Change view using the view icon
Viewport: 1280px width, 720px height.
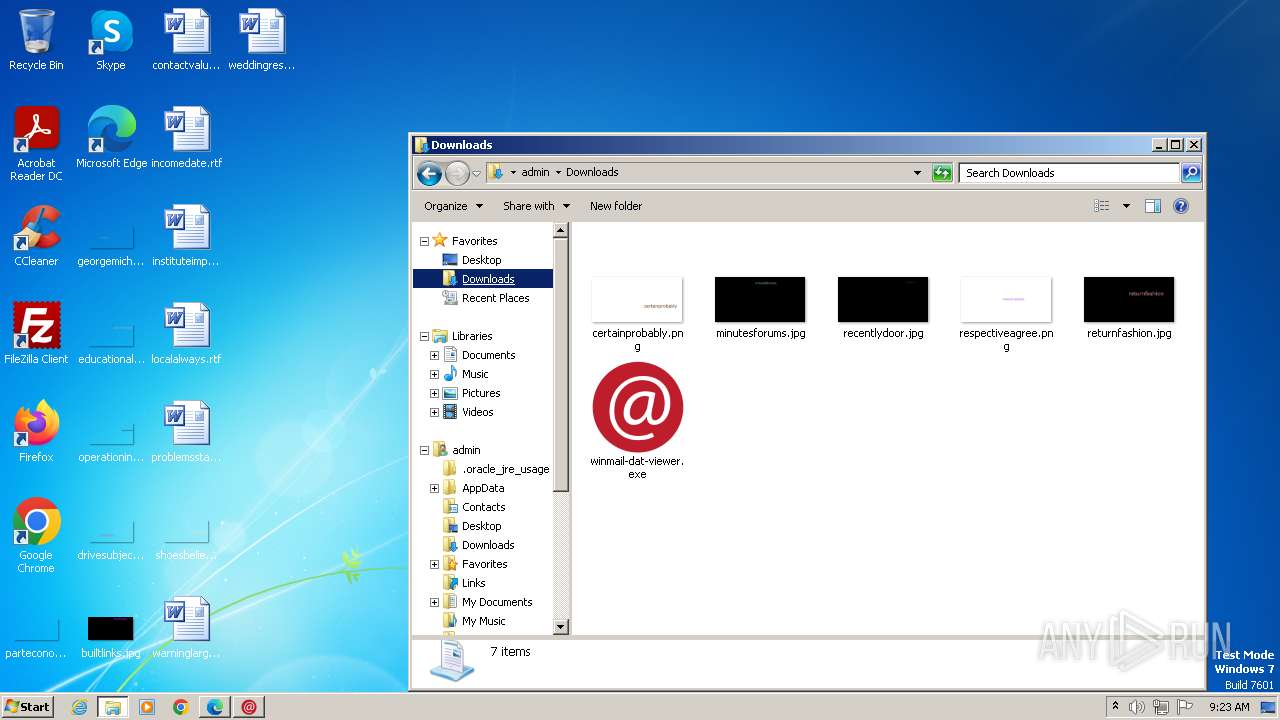coord(1102,206)
